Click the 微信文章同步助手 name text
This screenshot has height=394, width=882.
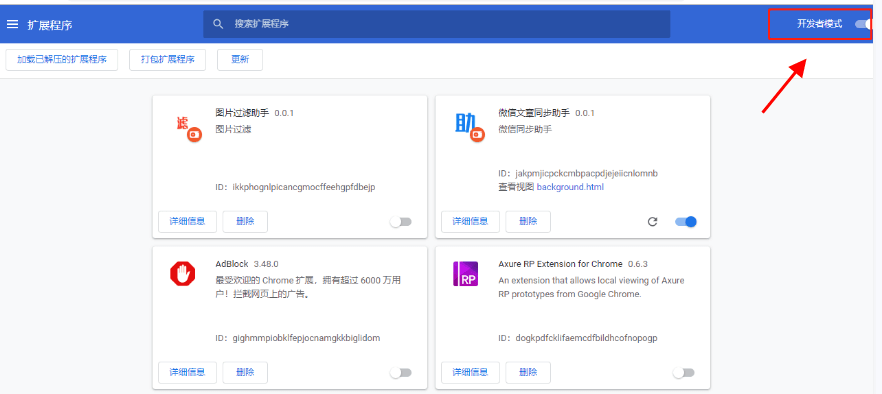point(534,113)
